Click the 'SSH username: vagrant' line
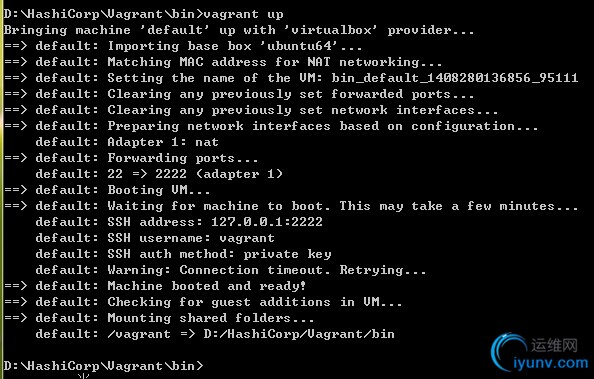Image resolution: width=594 pixels, height=379 pixels. (x=155, y=238)
